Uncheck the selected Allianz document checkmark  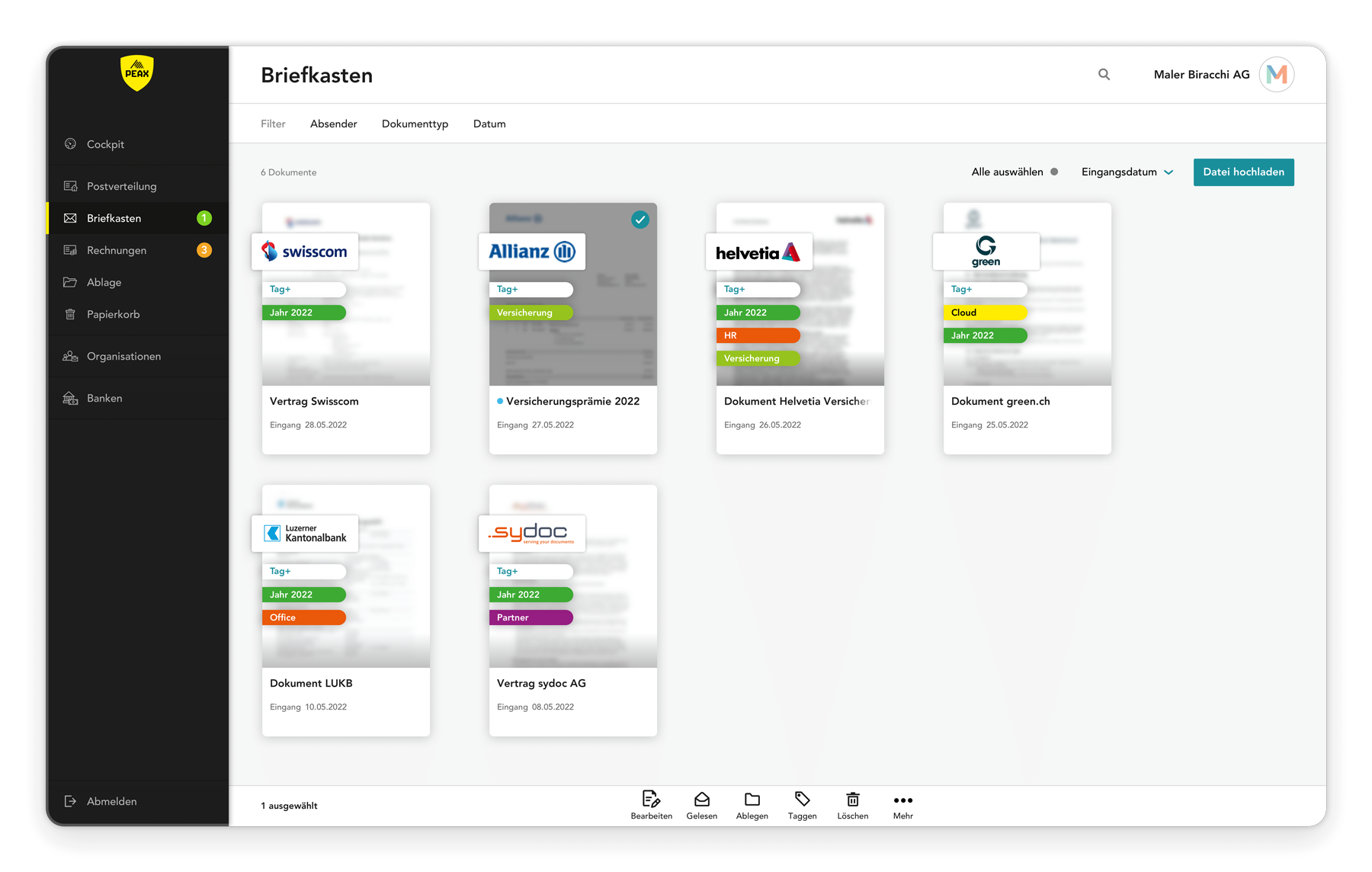coord(640,220)
